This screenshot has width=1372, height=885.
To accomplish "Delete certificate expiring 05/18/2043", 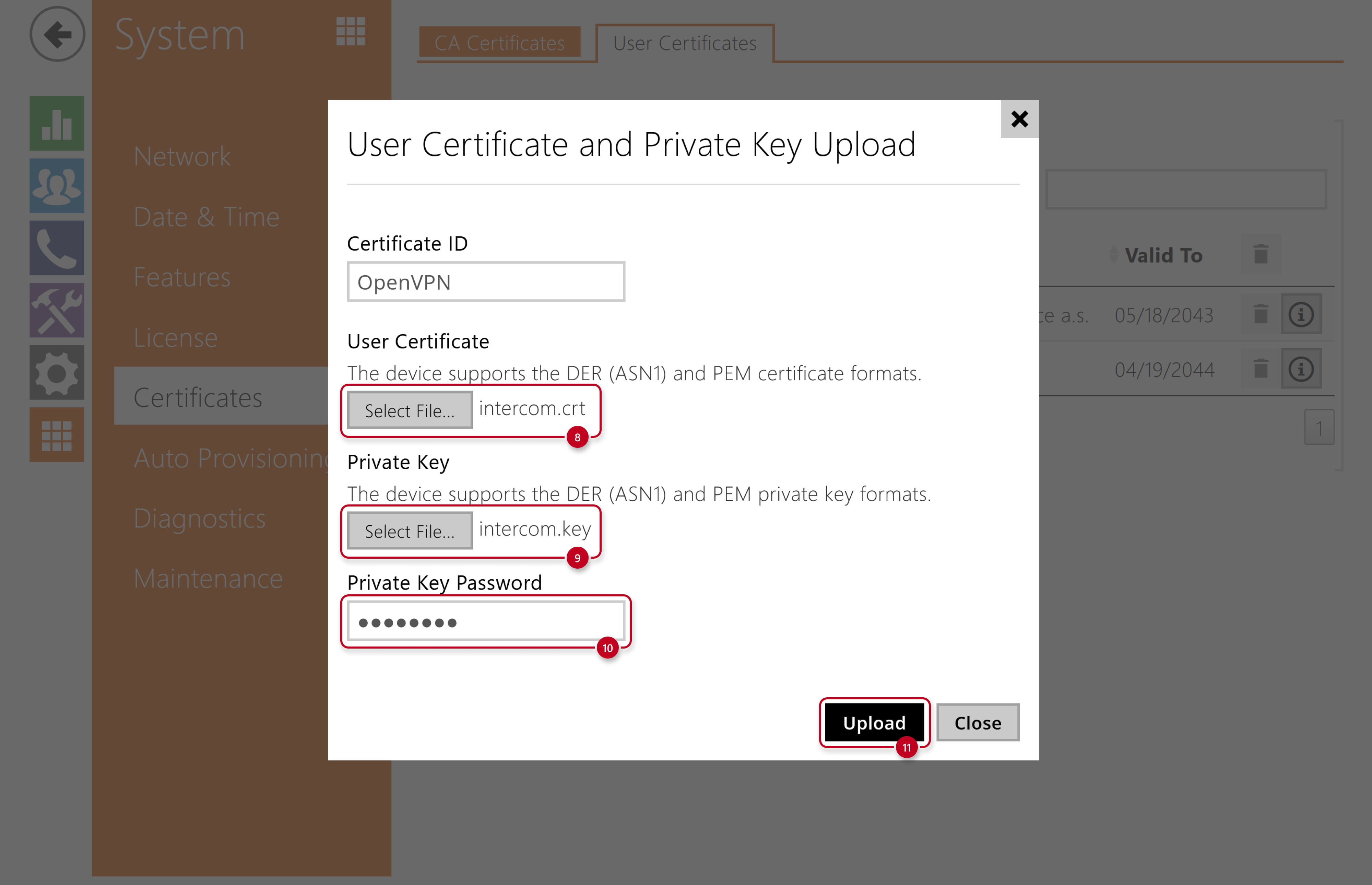I will tap(1261, 314).
